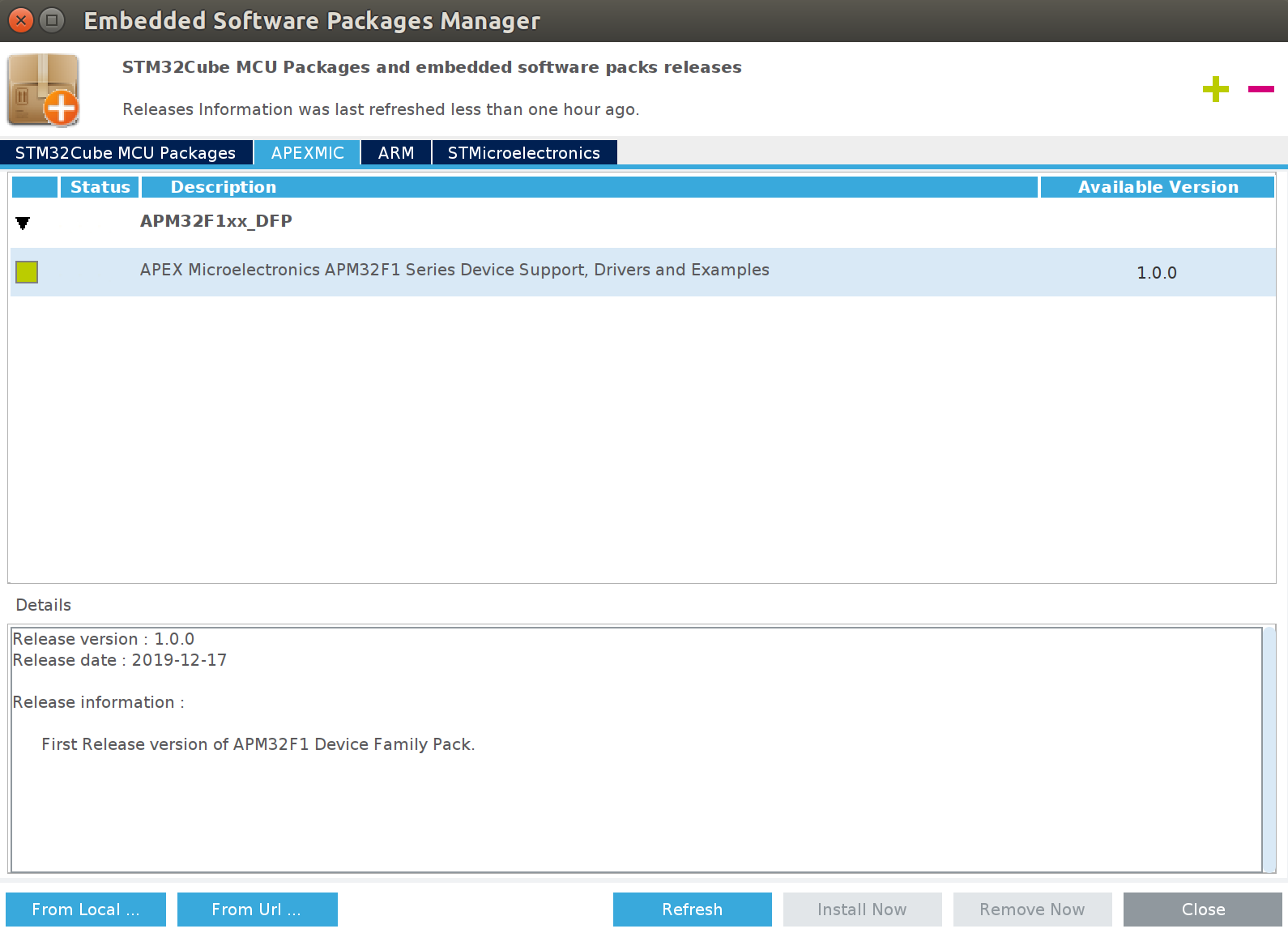Click the Install Now button
The height and width of the screenshot is (933, 1288).
pyautogui.click(x=863, y=910)
